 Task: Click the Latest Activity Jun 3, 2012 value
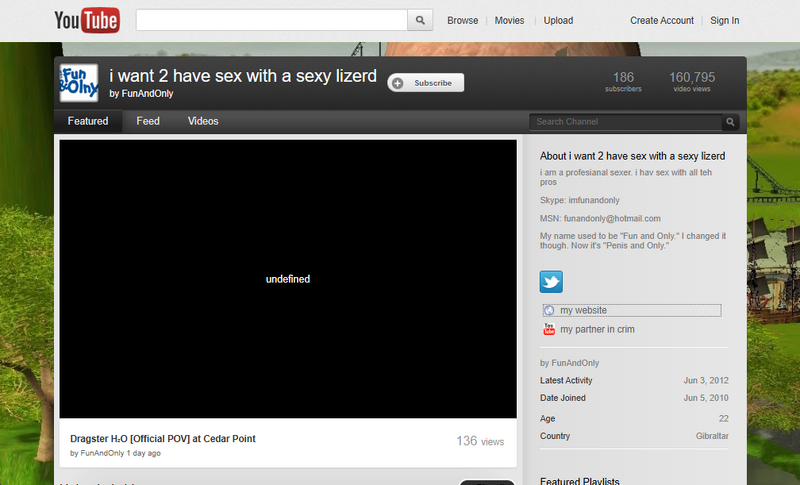tap(706, 380)
